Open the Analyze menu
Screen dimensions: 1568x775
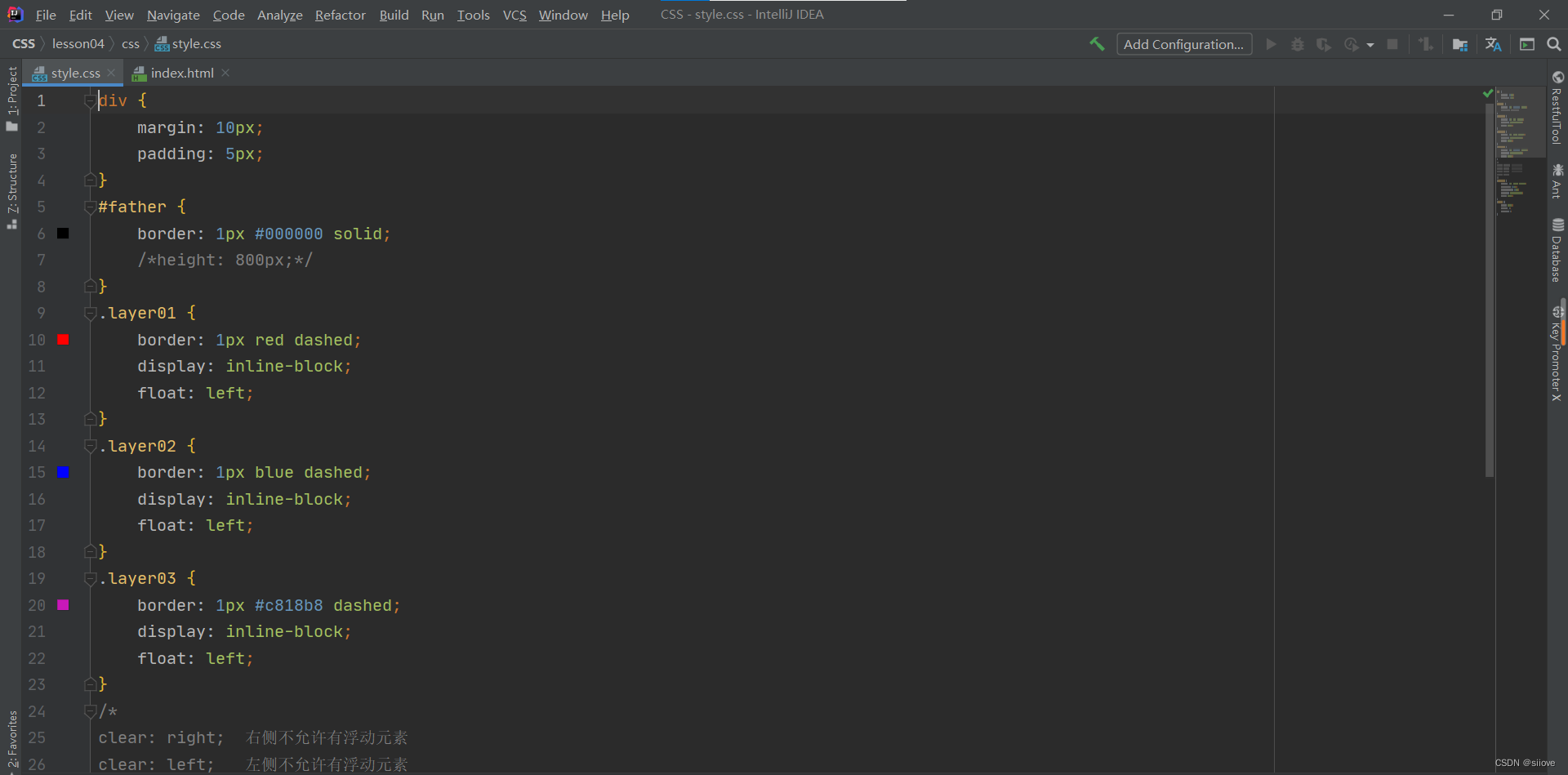pyautogui.click(x=279, y=15)
